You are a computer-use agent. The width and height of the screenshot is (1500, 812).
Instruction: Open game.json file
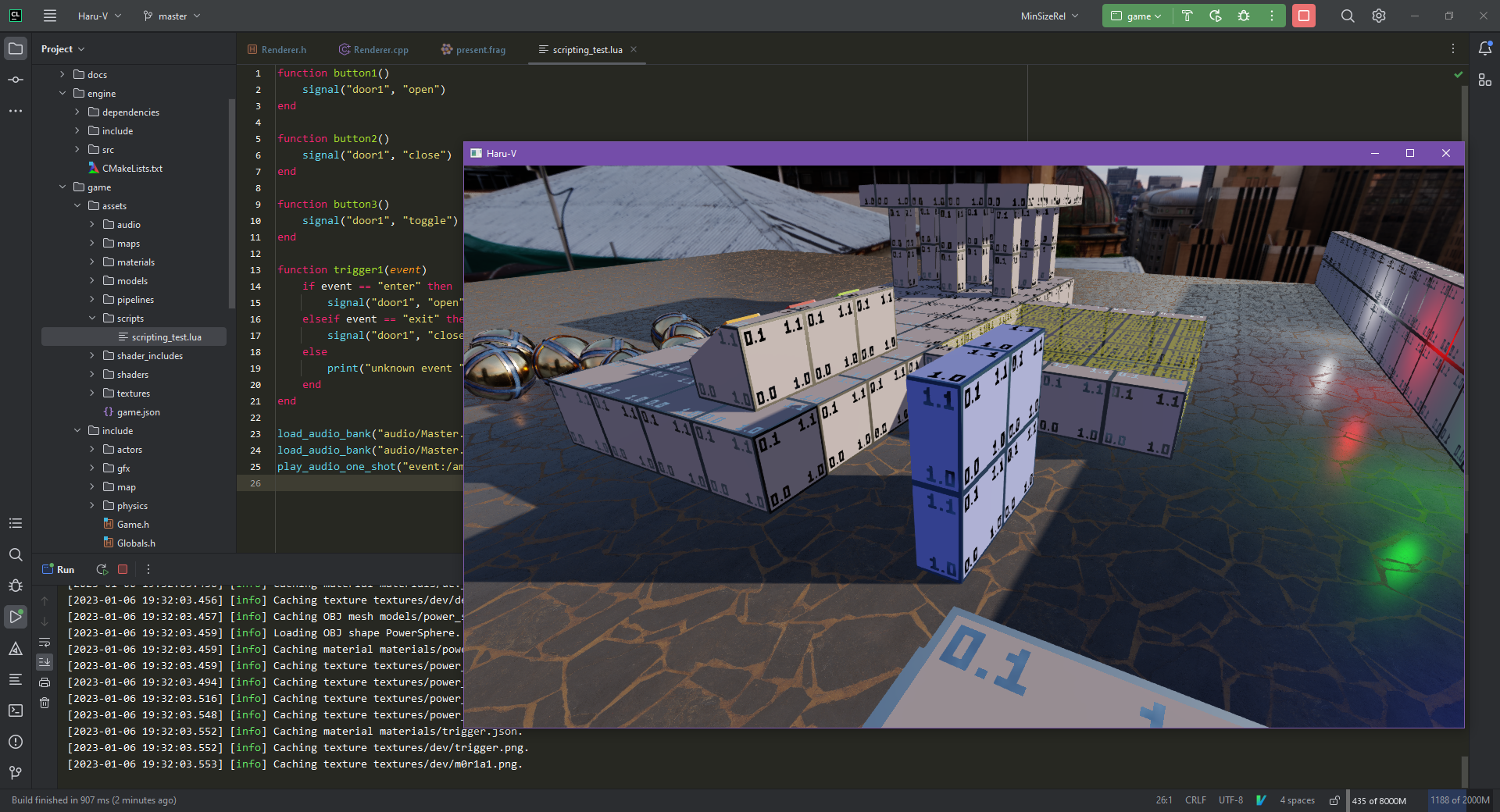click(131, 412)
